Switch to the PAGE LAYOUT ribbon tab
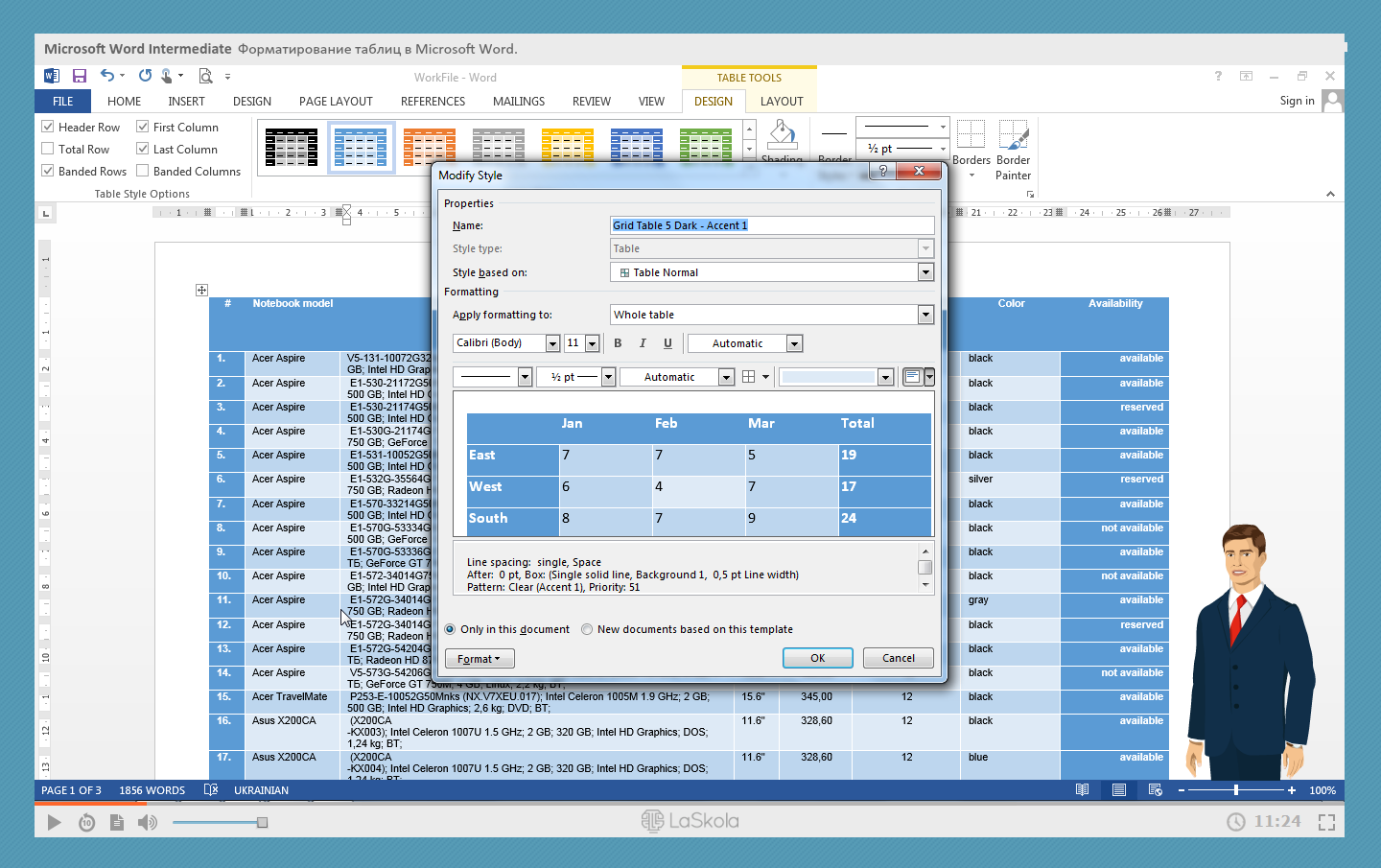The image size is (1381, 868). pos(336,101)
